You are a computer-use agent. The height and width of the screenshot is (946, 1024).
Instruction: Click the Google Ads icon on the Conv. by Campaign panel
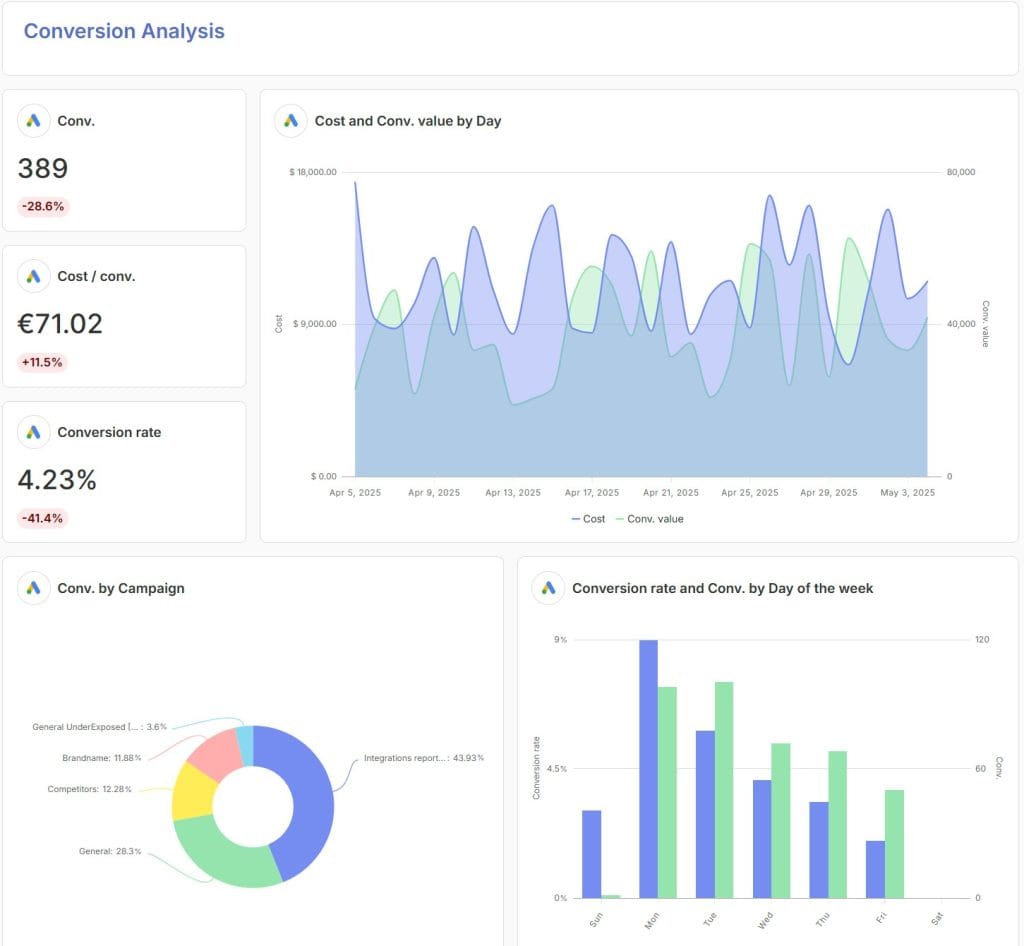(x=33, y=588)
